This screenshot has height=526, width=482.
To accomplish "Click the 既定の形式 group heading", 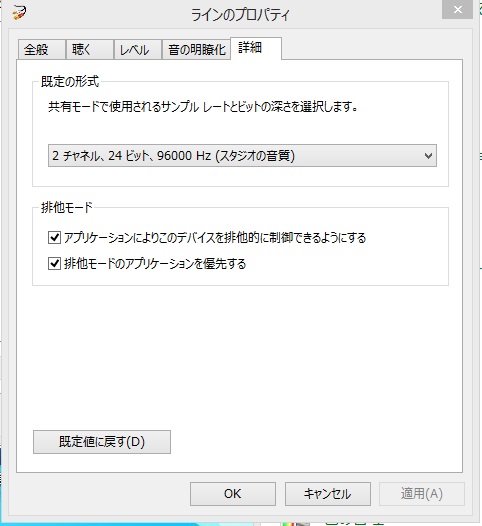I will point(70,81).
